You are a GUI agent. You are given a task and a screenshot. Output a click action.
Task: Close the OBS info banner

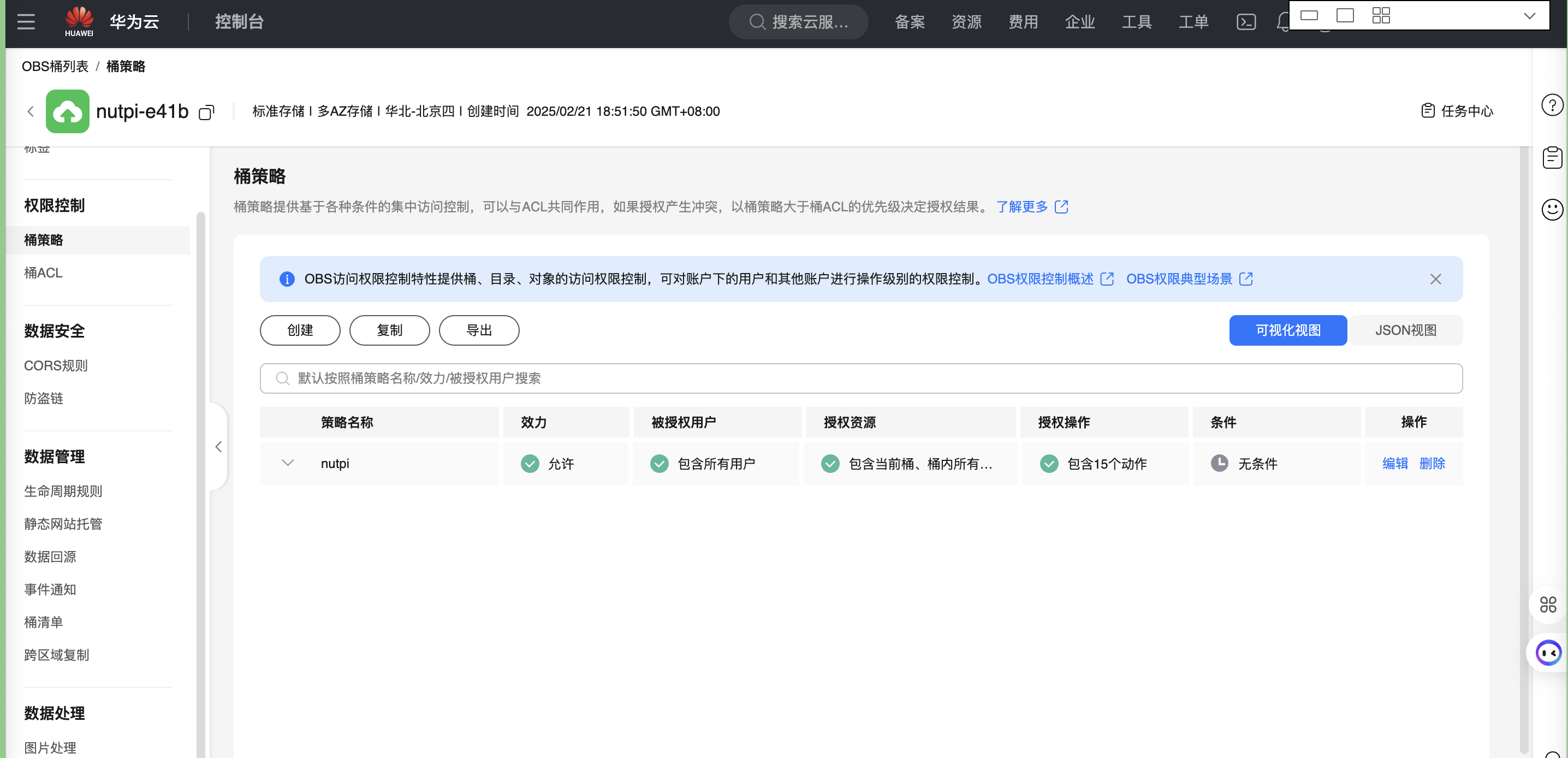(x=1435, y=279)
